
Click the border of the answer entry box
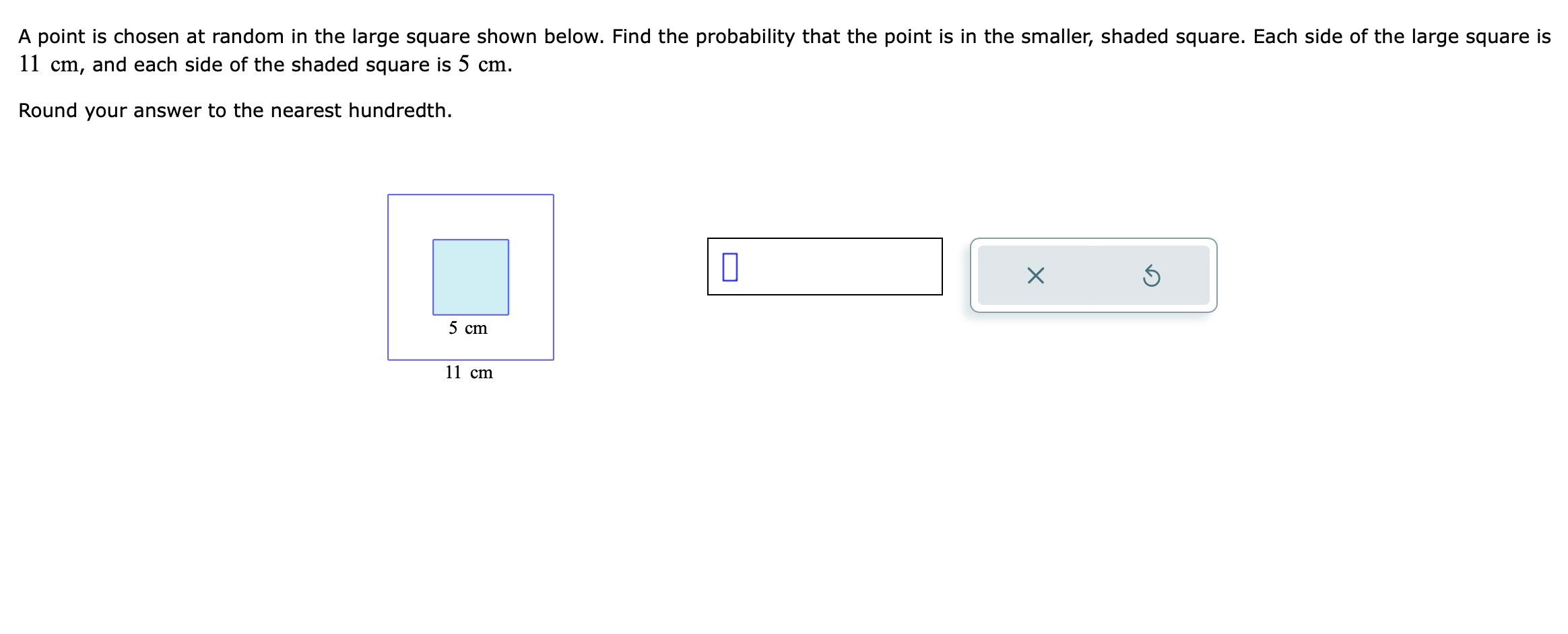[x=822, y=237]
